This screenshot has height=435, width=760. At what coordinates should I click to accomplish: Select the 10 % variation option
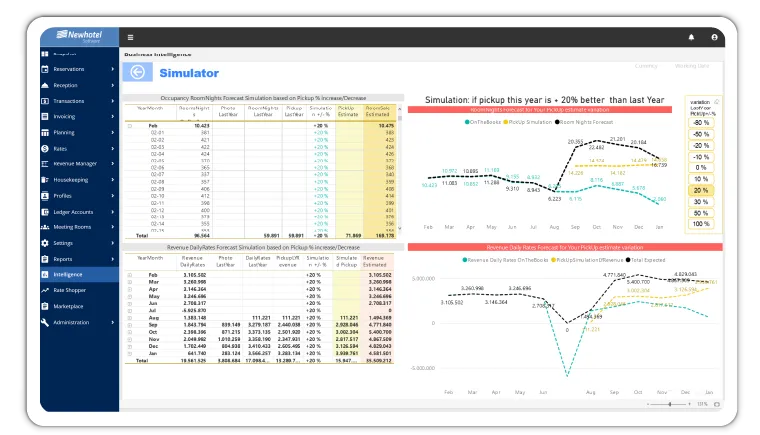[701, 179]
